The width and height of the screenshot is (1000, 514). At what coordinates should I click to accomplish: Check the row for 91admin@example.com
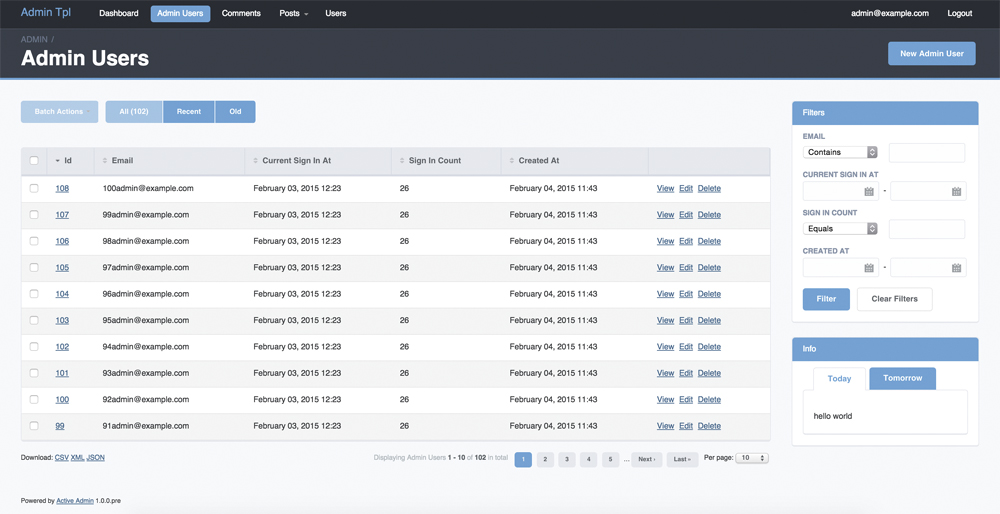34,426
